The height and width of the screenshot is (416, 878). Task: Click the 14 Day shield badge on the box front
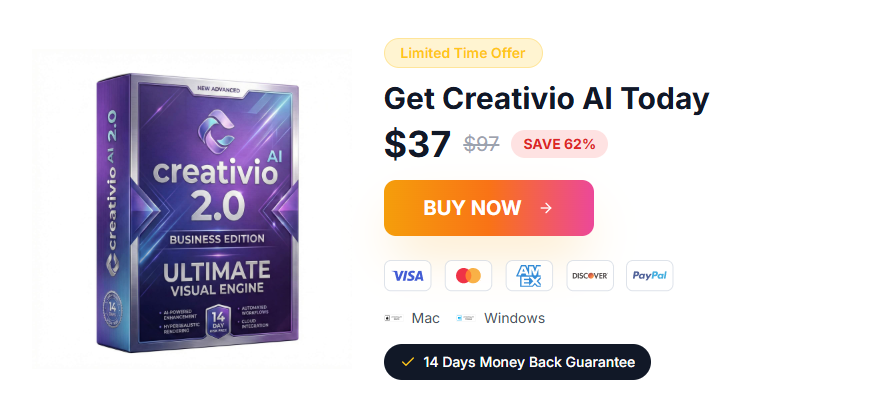coord(218,322)
